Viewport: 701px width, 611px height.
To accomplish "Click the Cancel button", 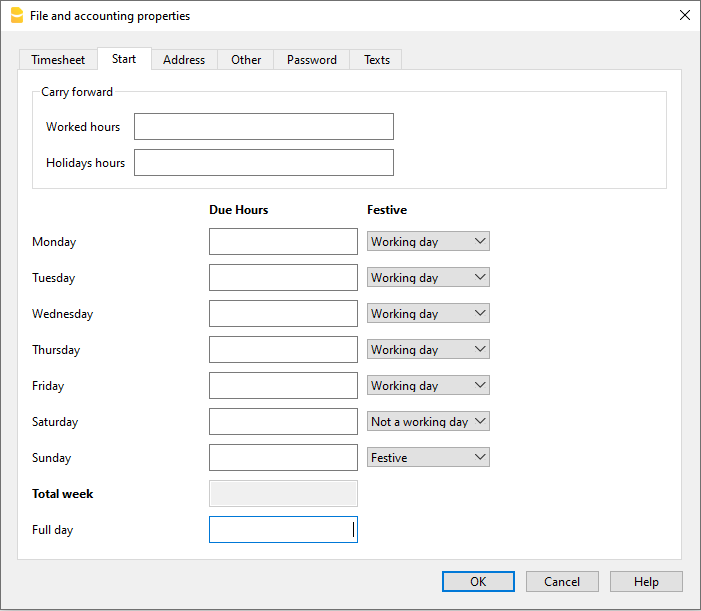I will pyautogui.click(x=562, y=582).
